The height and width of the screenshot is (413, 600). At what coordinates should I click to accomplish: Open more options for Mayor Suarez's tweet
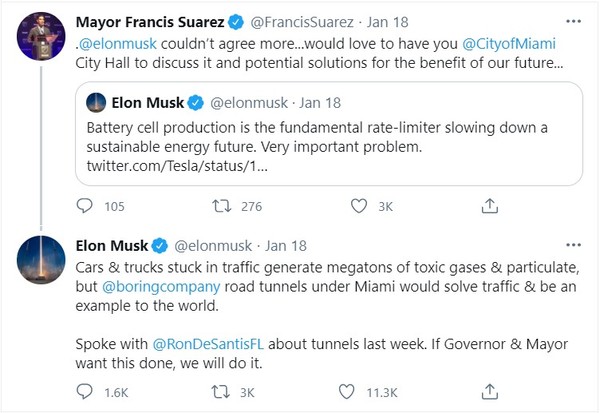coord(571,19)
